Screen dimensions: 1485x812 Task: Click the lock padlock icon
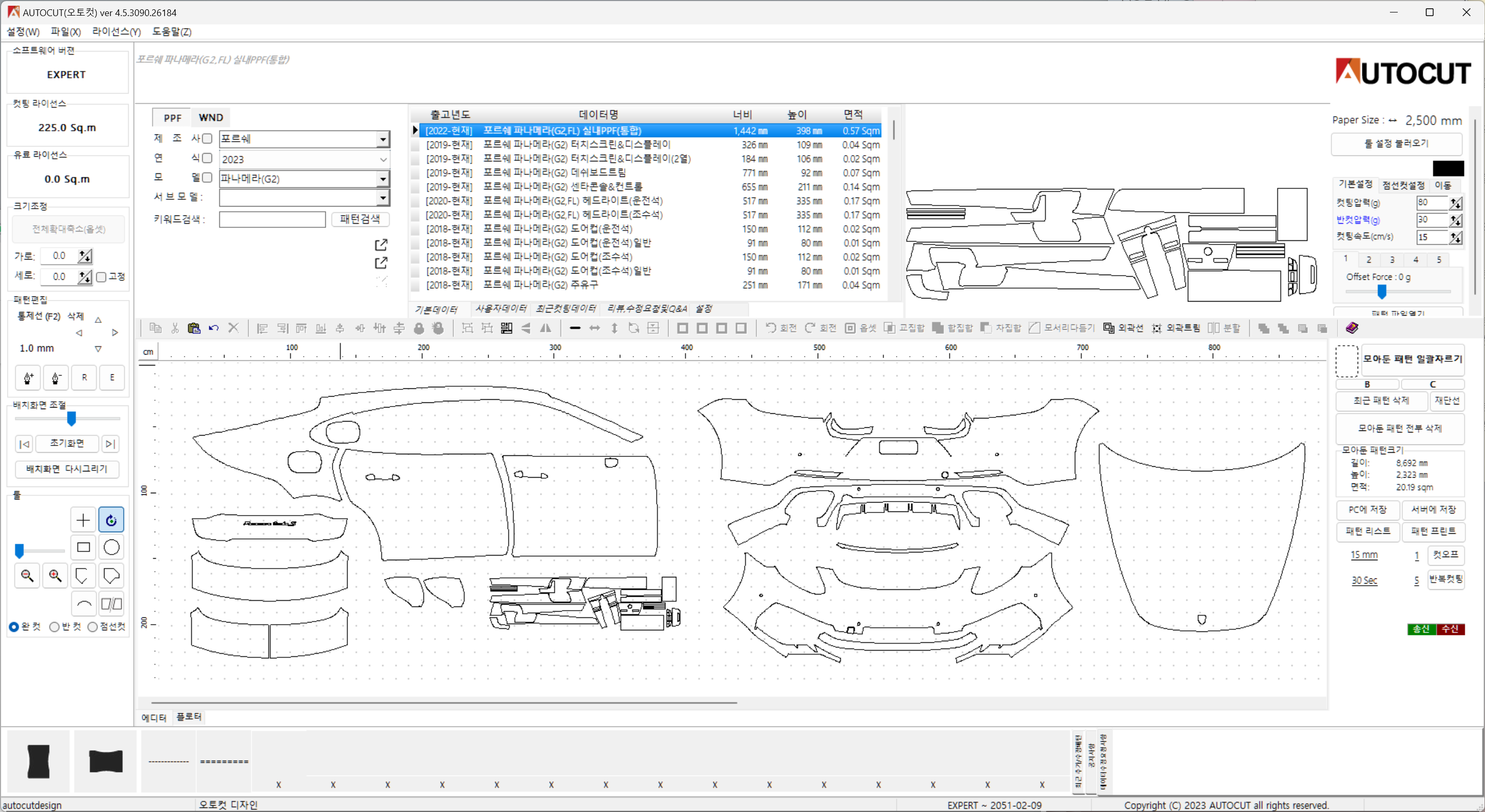(x=419, y=328)
